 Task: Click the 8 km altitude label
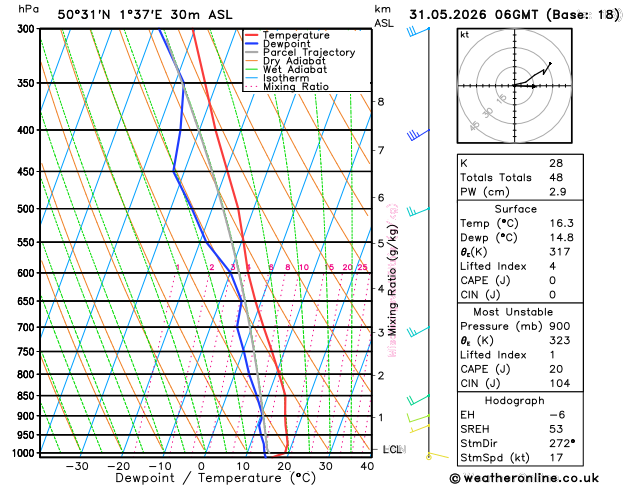click(x=381, y=102)
